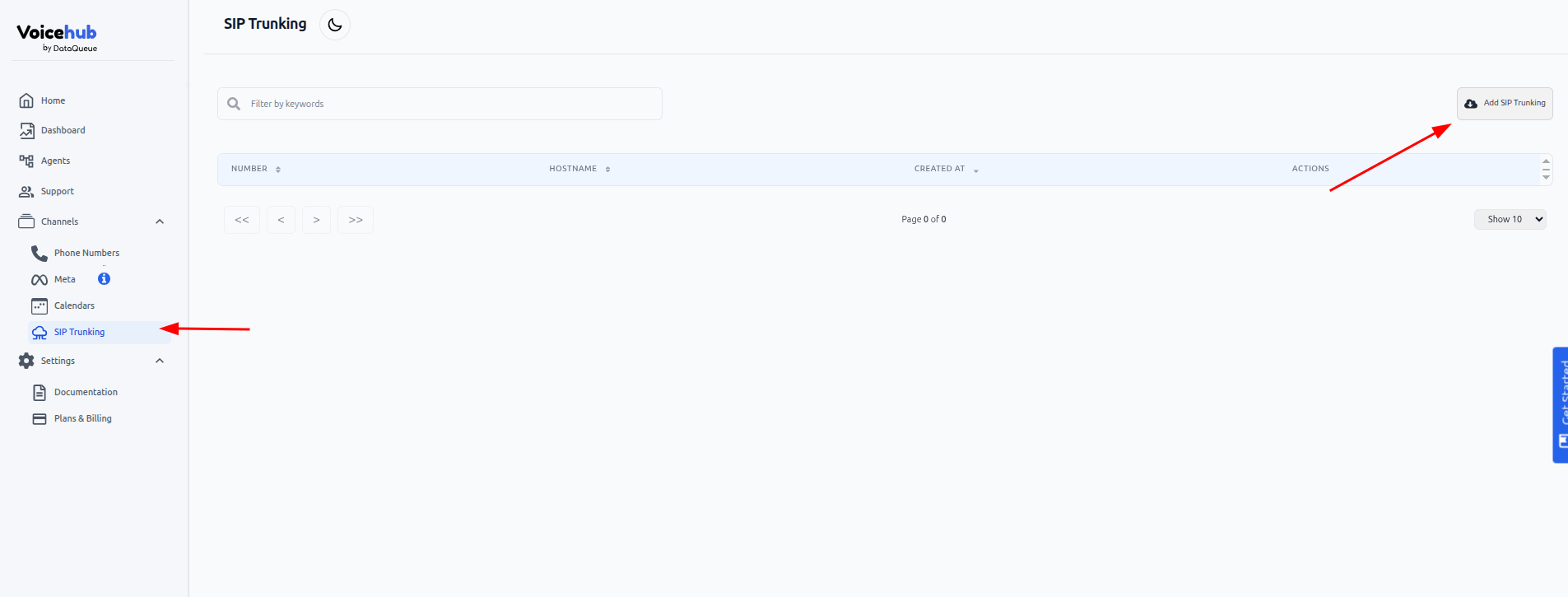Image resolution: width=1568 pixels, height=597 pixels.
Task: Click the Calendars icon in sidebar
Action: point(40,306)
